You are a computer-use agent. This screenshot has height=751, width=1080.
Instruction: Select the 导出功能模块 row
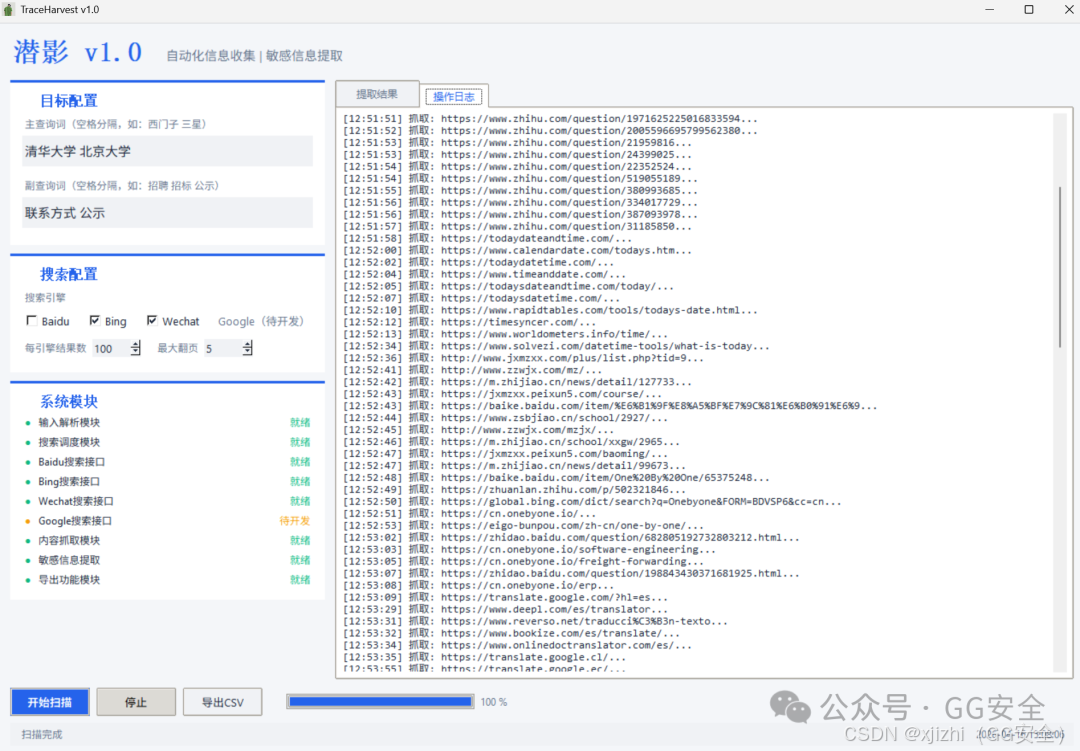[167, 579]
